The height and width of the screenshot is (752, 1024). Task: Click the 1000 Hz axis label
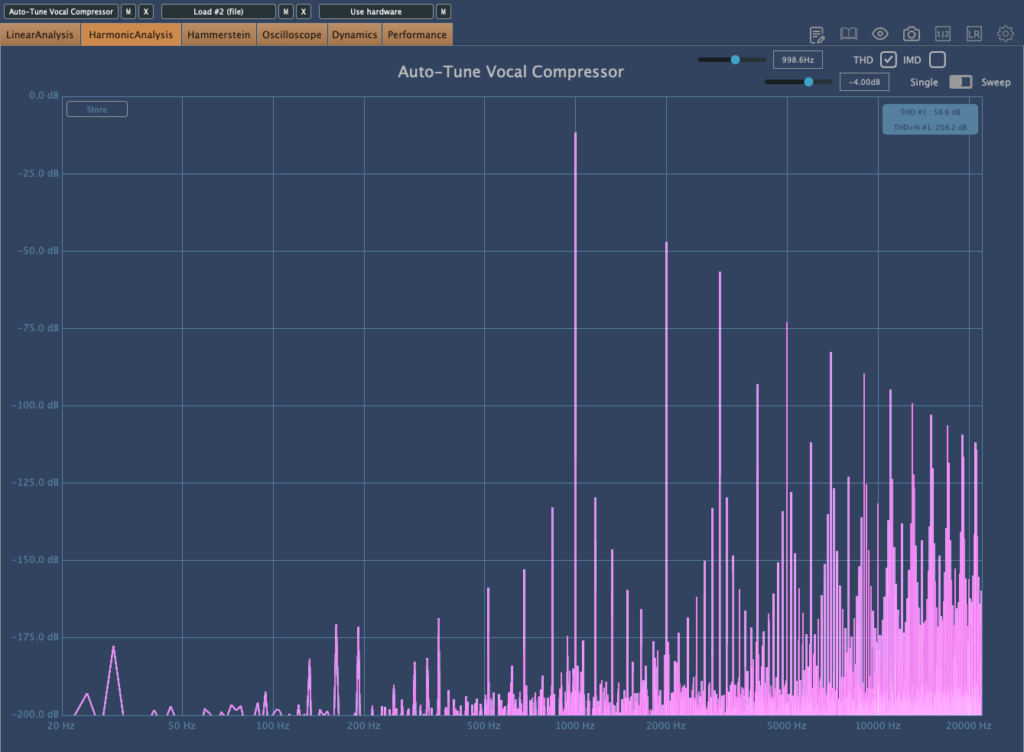coord(575,726)
